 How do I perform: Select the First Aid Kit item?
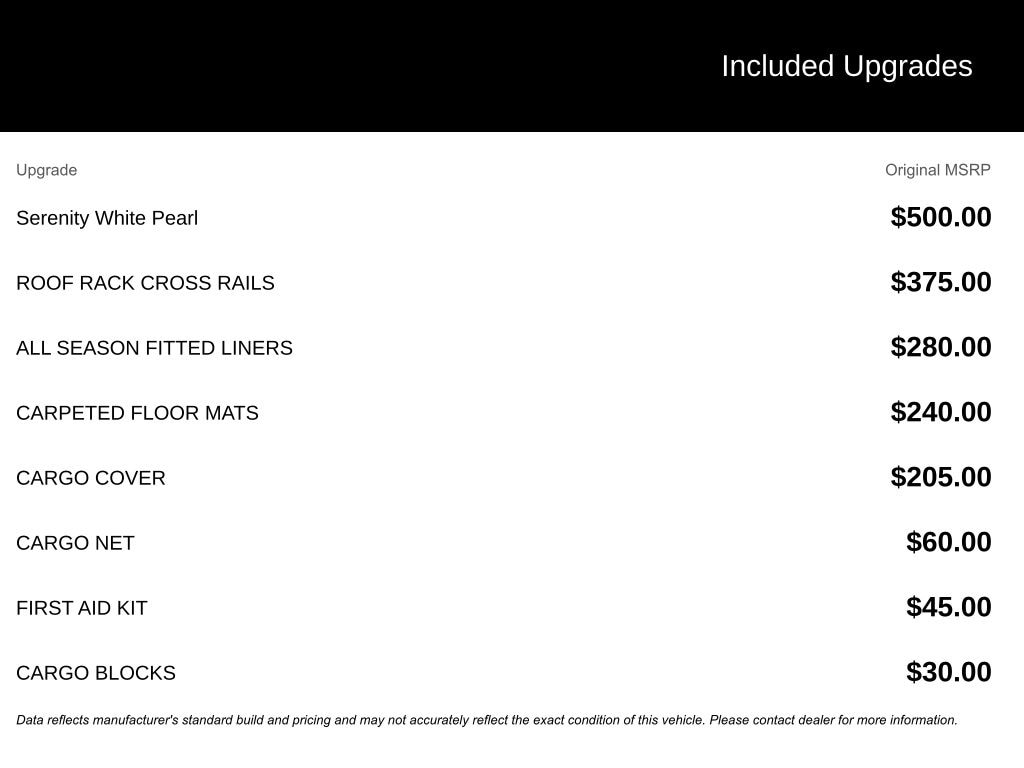[x=82, y=608]
